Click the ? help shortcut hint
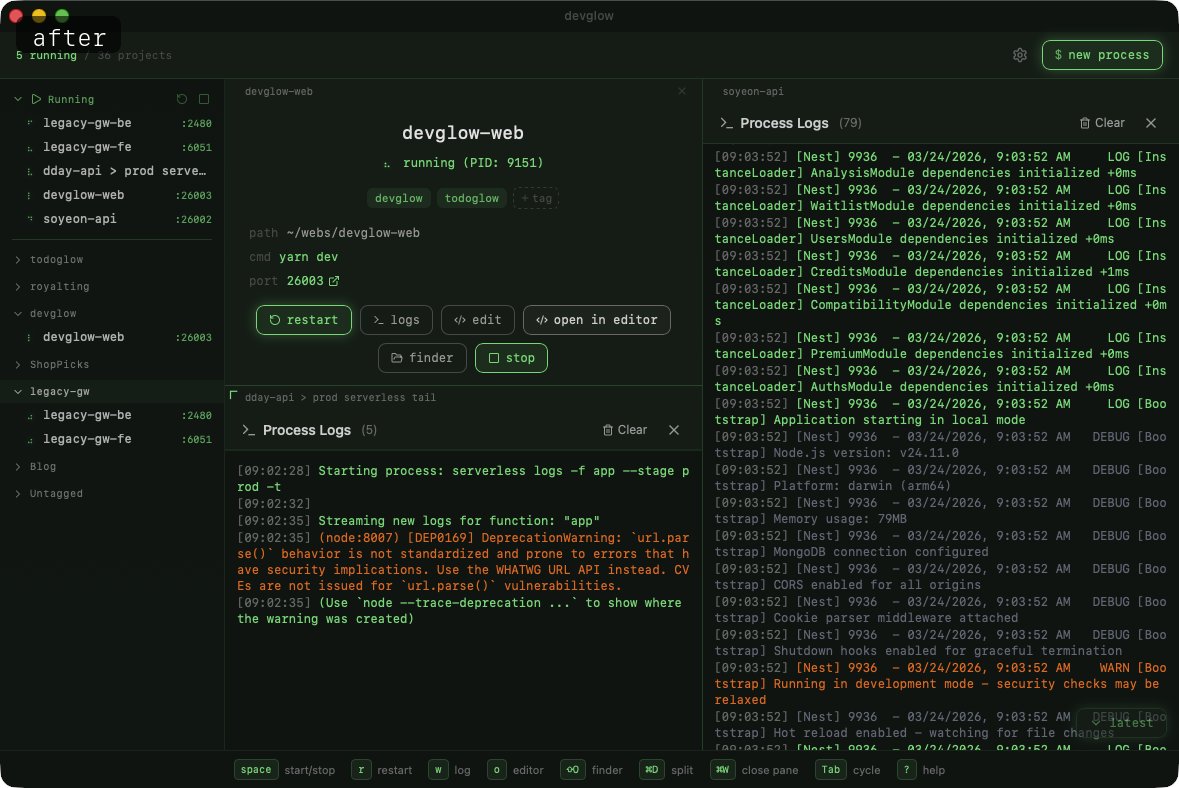The width and height of the screenshot is (1179, 788). point(921,770)
